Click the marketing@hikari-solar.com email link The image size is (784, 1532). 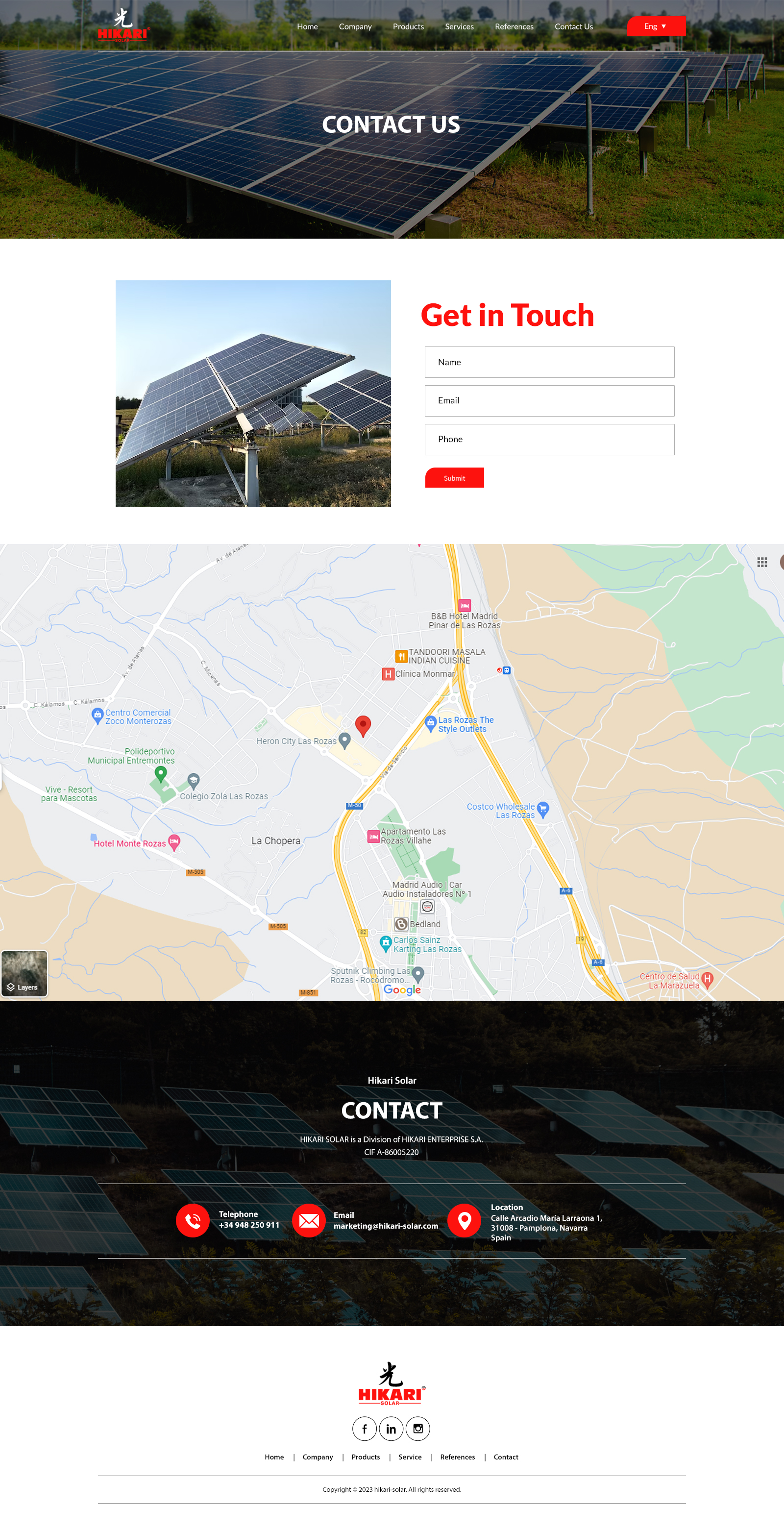click(386, 1226)
